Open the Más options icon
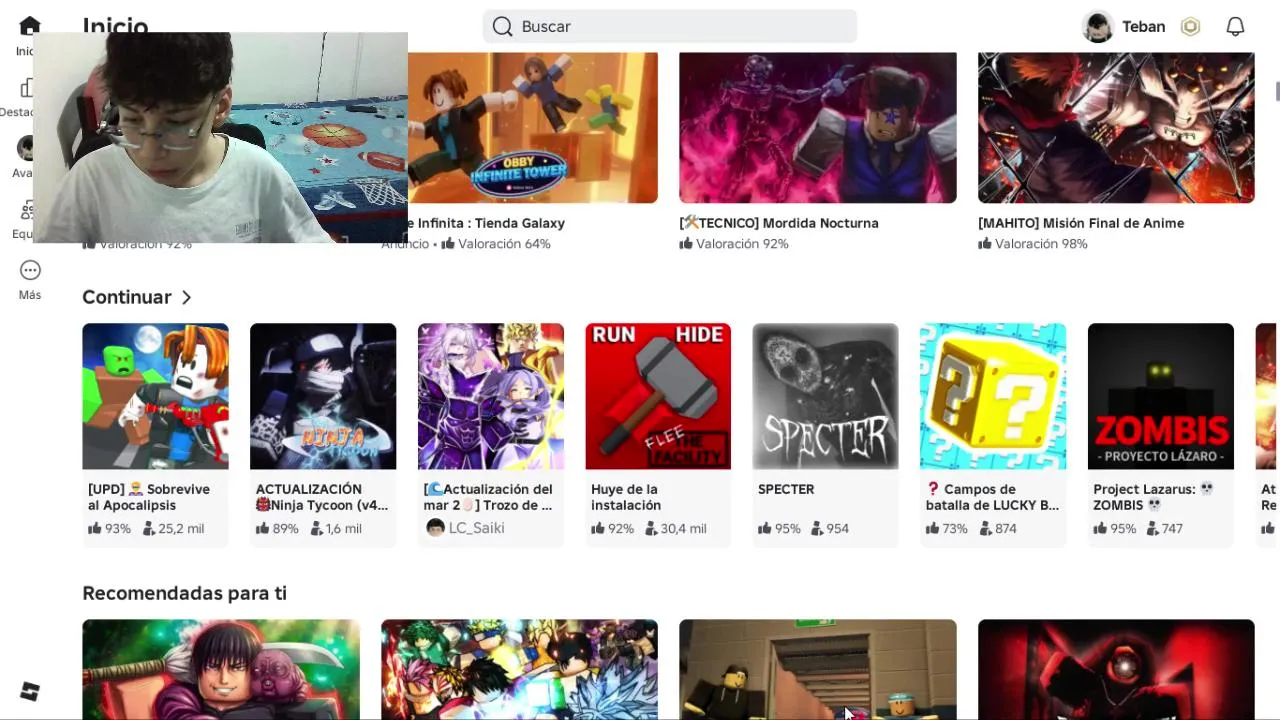 [x=30, y=270]
